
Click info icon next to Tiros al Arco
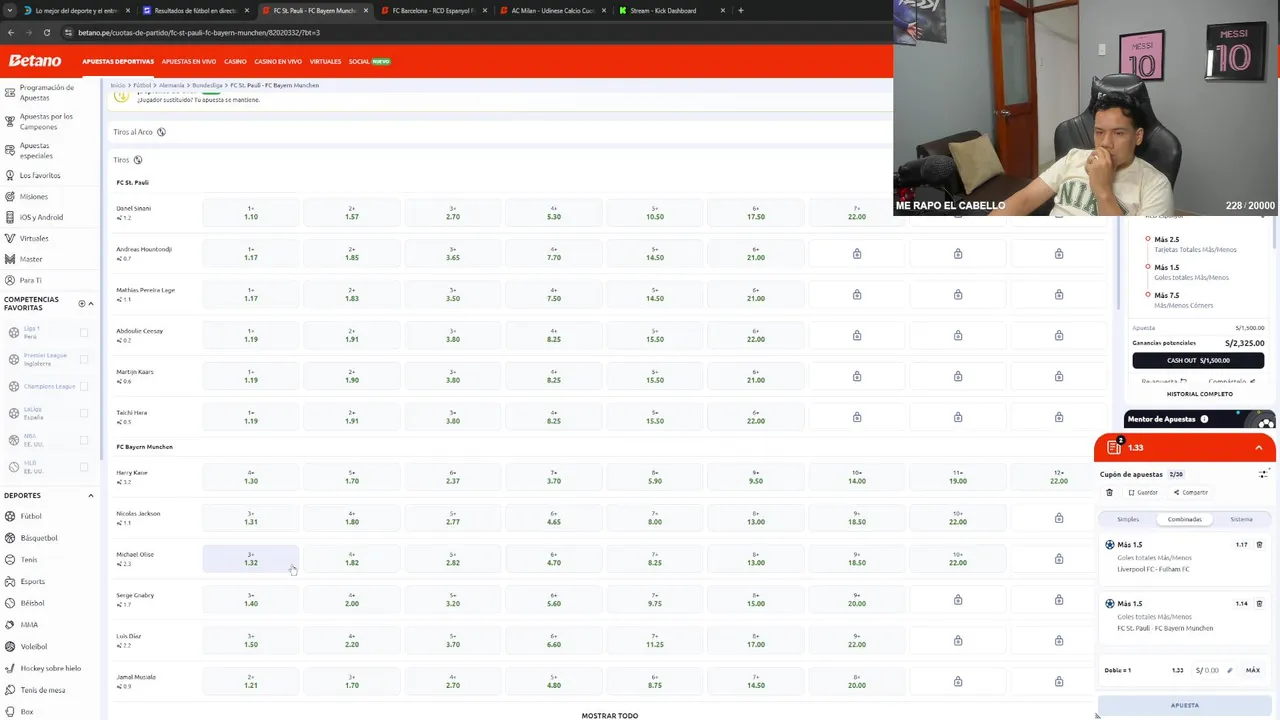pyautogui.click(x=161, y=132)
